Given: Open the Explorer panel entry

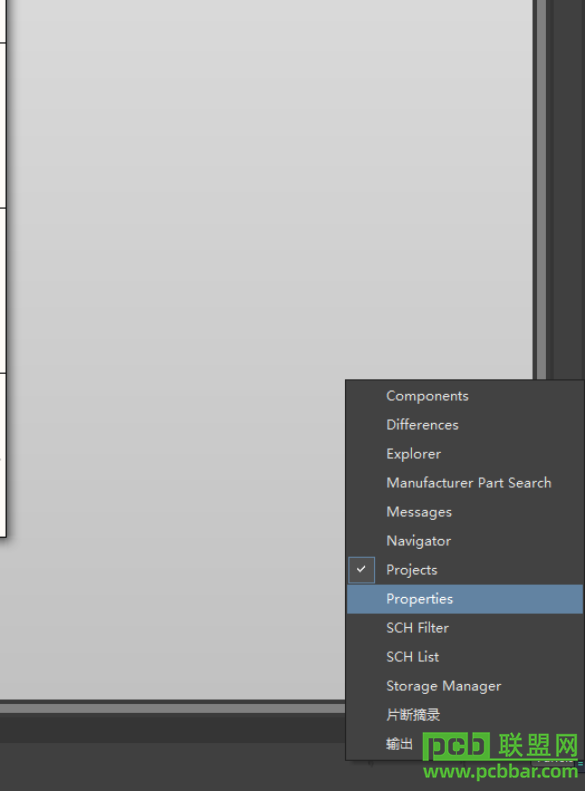Looking at the screenshot, I should (464, 454).
